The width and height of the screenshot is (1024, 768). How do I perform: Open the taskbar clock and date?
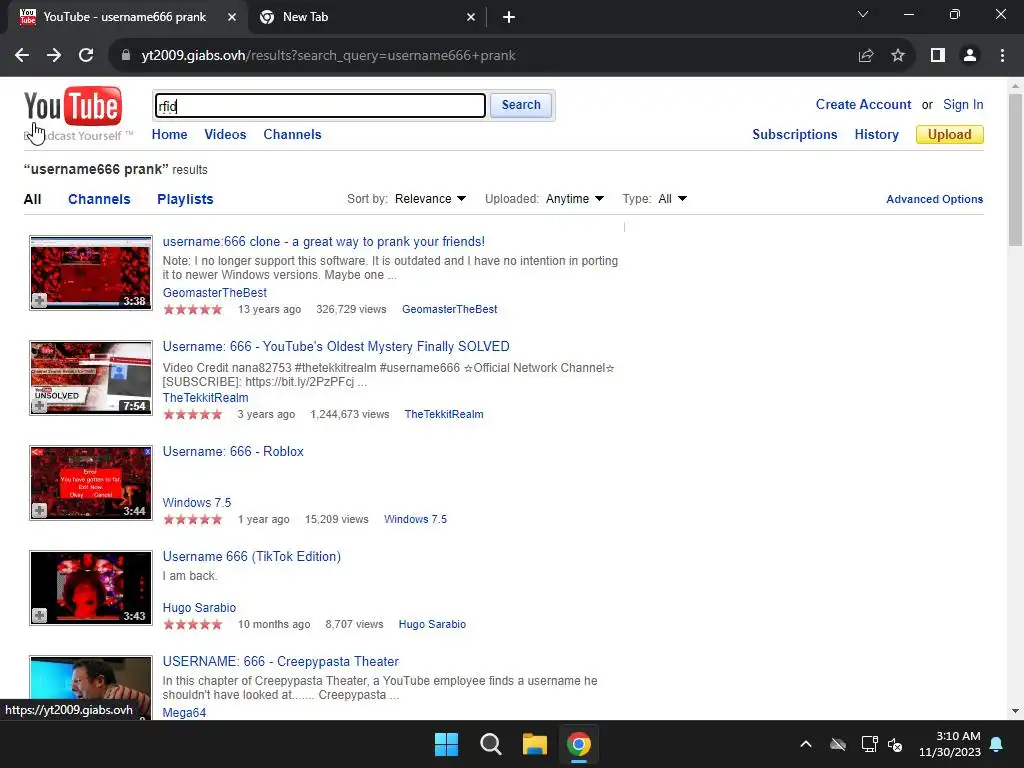coord(950,744)
